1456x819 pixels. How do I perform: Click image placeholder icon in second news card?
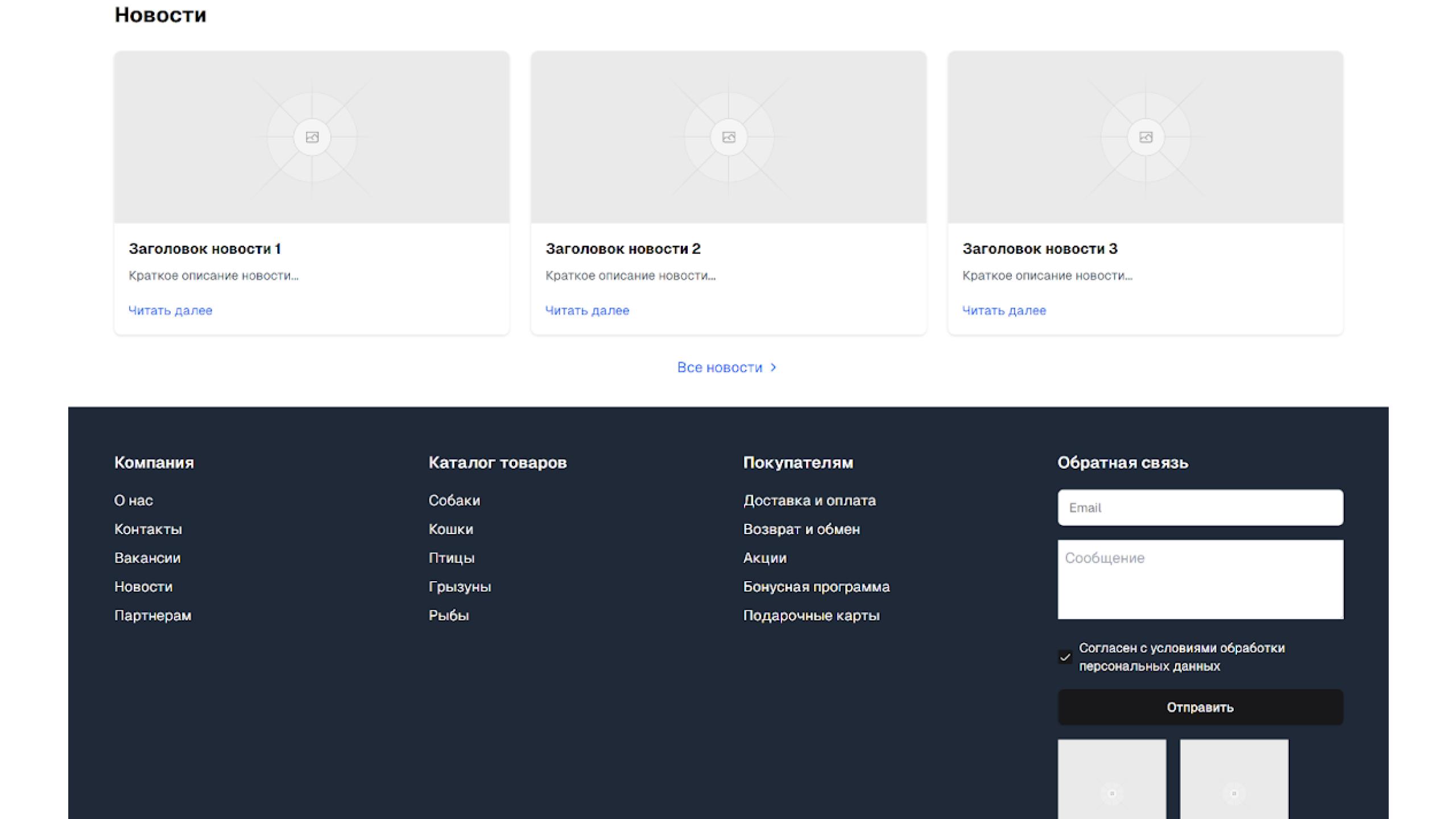729,137
